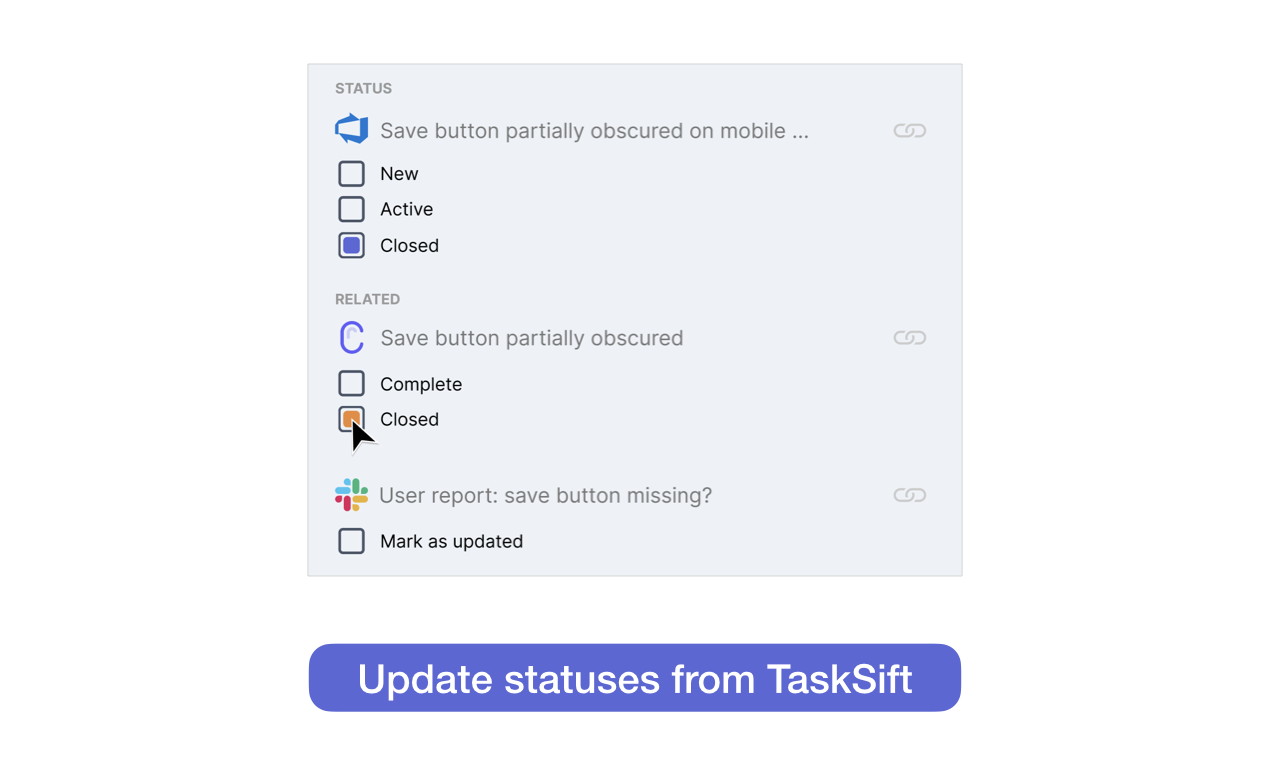Open "User report: save button missing?"
This screenshot has width=1270, height=760.
tap(545, 494)
